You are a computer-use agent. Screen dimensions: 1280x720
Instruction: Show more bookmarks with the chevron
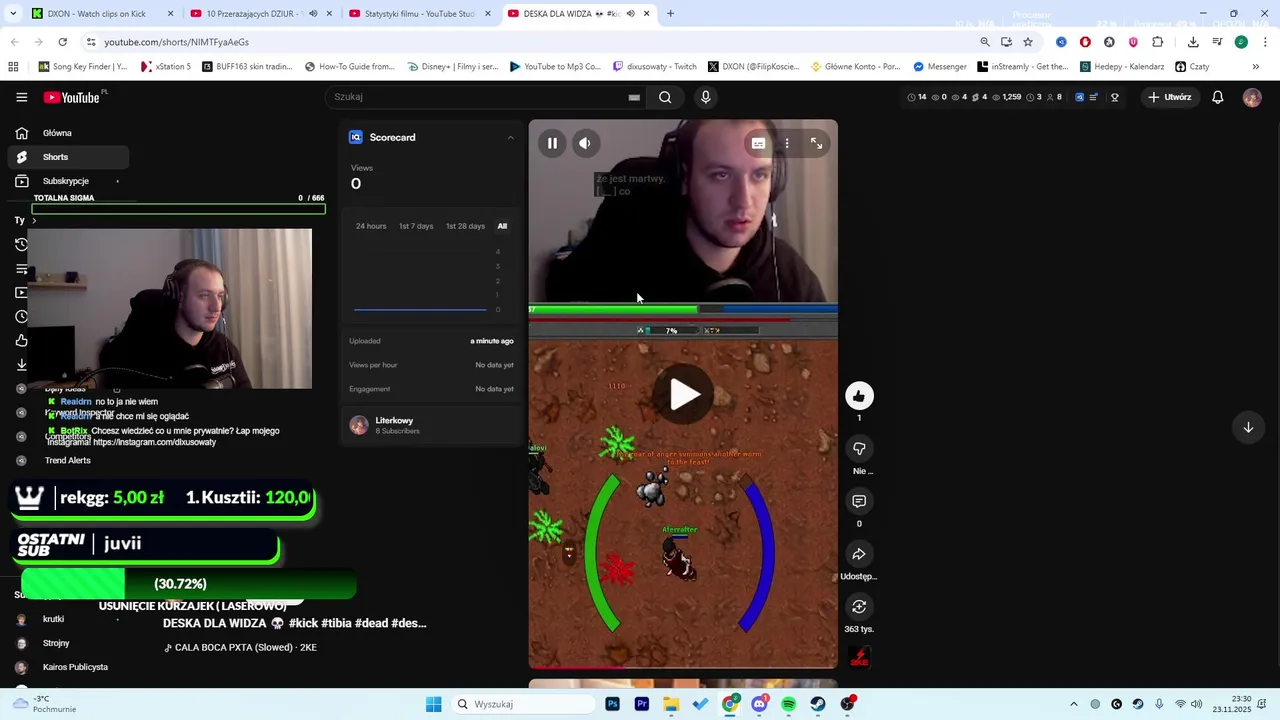(x=1255, y=67)
